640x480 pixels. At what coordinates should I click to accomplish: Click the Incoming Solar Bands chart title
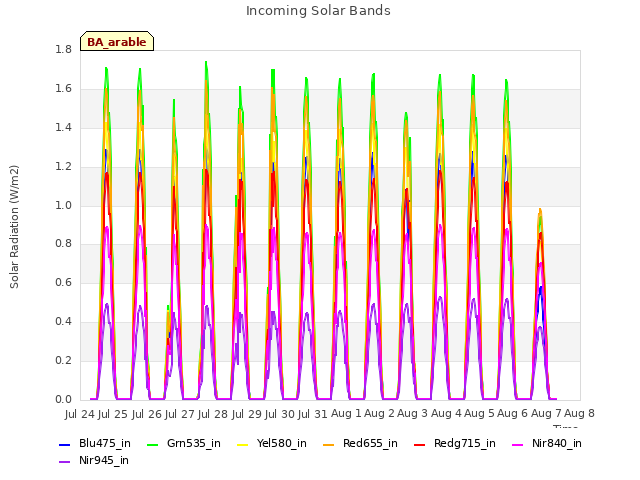[x=318, y=11]
